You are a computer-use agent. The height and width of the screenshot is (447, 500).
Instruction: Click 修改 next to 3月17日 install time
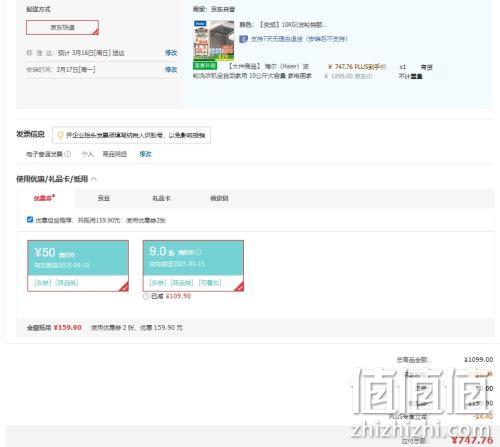171,69
